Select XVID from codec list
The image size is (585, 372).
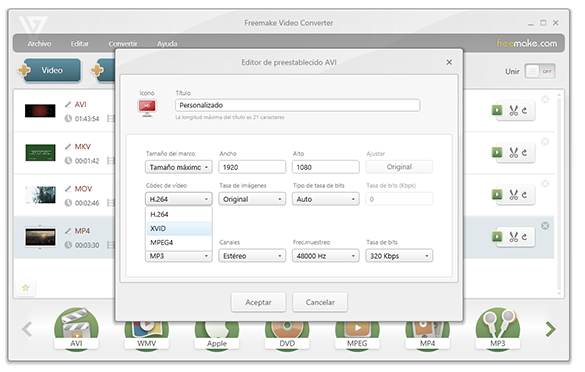(179, 228)
